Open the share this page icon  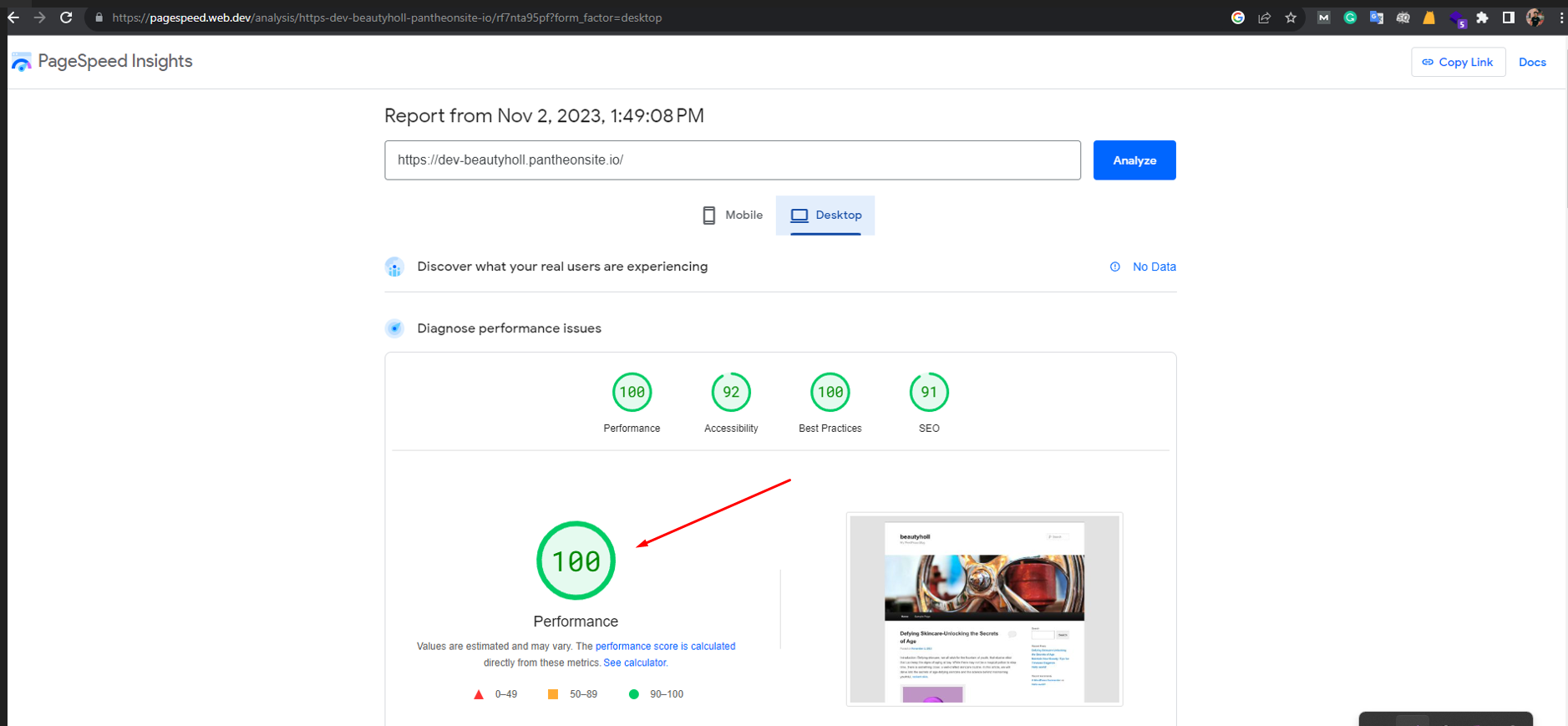coord(1264,18)
